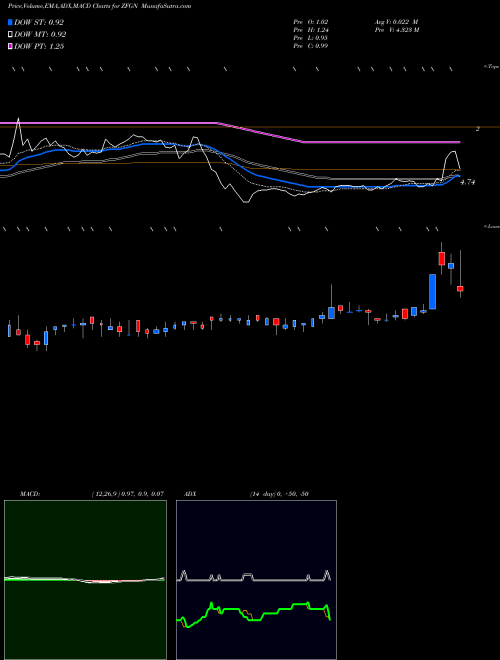Click the 'Avg V: 0.022 M' volume value
This screenshot has width=500, height=660.
(x=396, y=22)
